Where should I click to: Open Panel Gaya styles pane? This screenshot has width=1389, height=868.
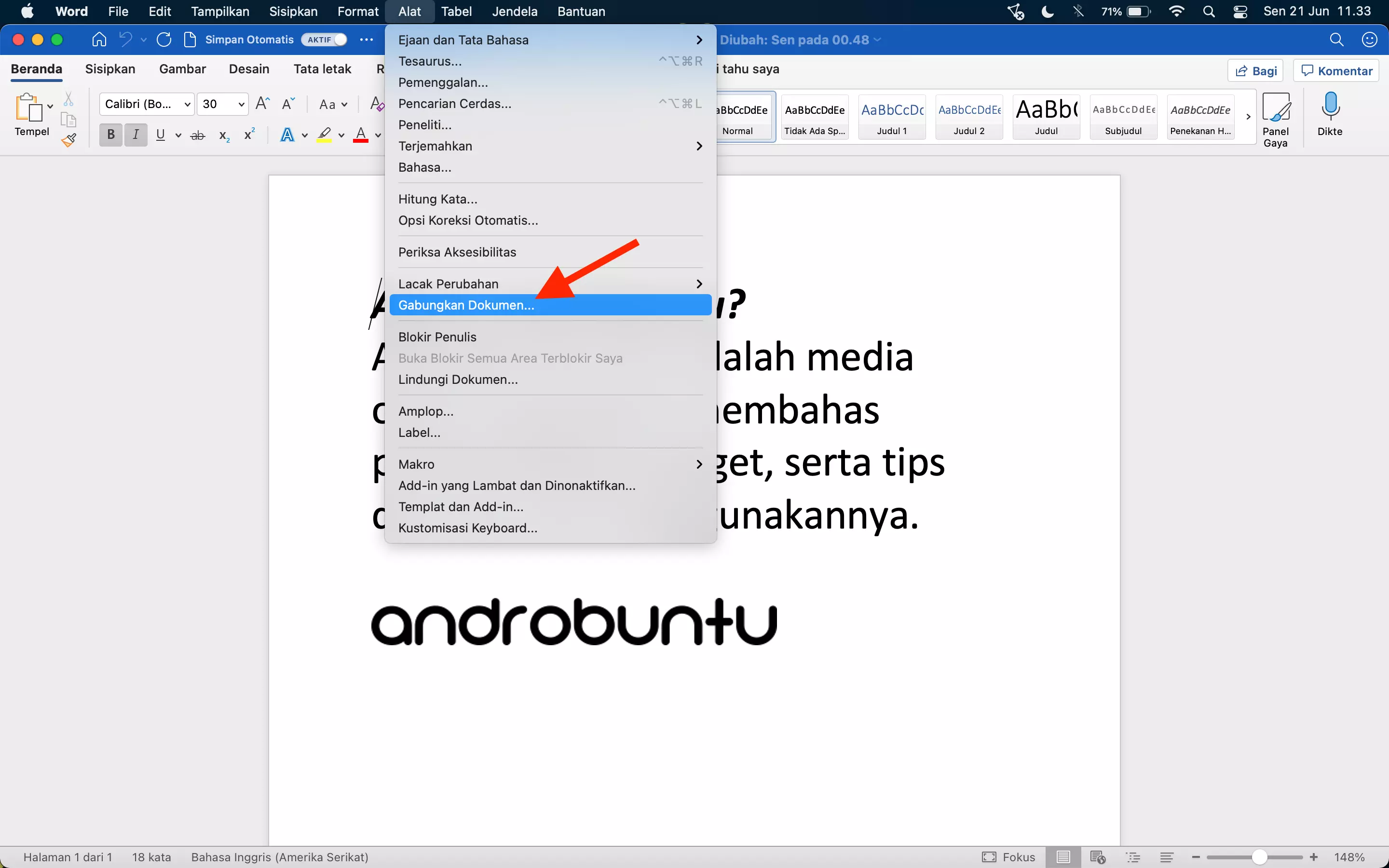(1276, 120)
